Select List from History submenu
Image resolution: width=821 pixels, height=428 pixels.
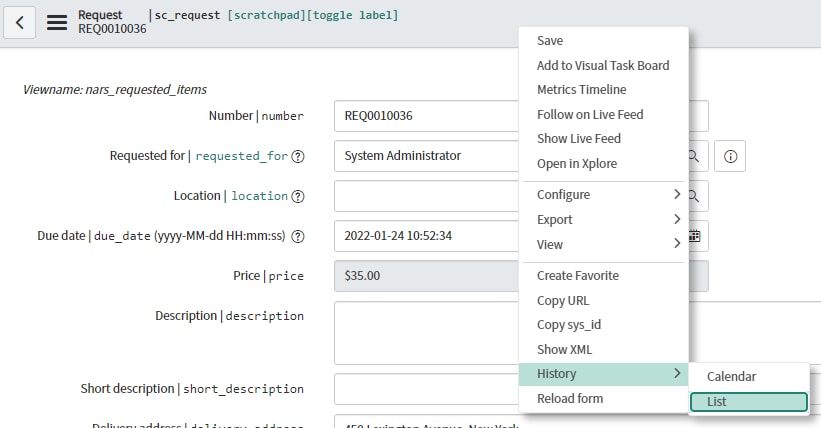pyautogui.click(x=748, y=402)
